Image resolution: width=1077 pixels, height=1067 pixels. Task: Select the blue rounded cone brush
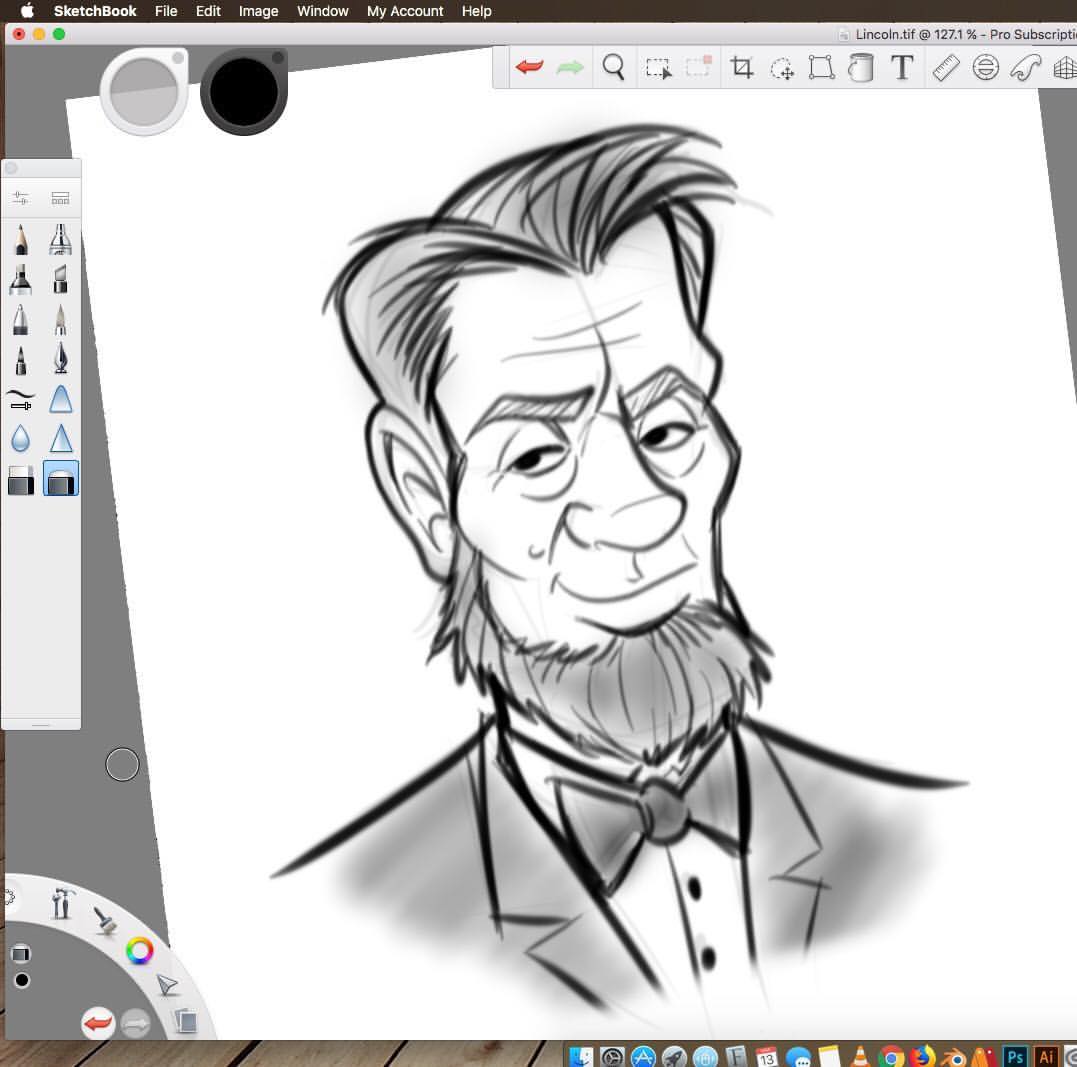(x=60, y=399)
